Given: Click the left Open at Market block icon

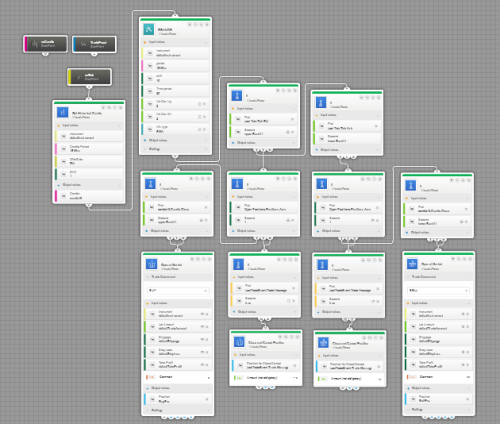Looking at the screenshot, I should point(152,264).
